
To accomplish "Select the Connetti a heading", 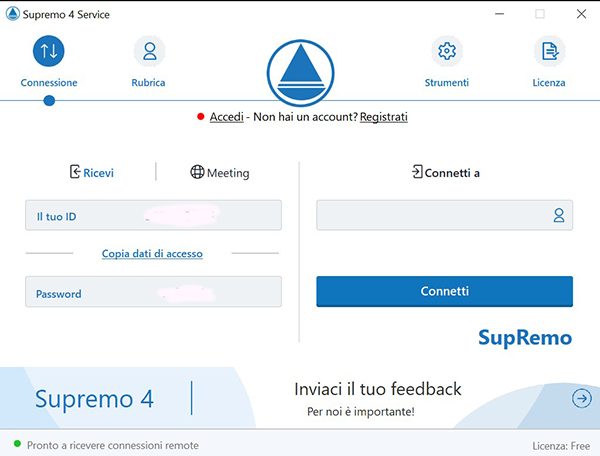I will 445,173.
